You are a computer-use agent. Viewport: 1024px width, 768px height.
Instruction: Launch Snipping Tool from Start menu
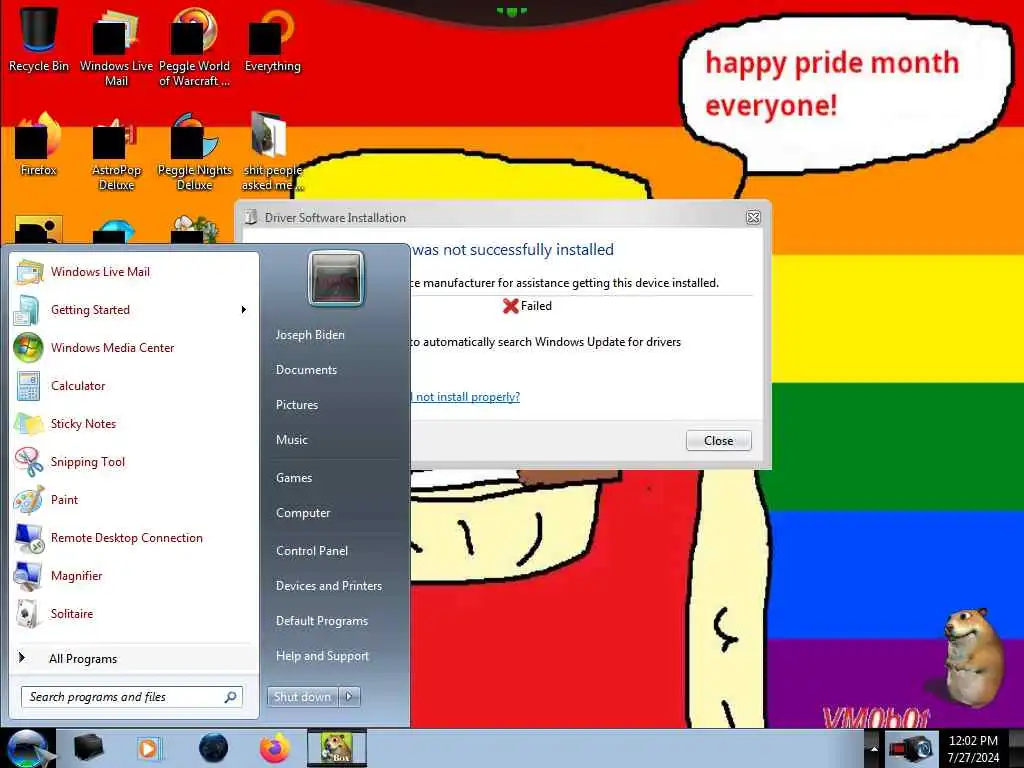[135, 461]
